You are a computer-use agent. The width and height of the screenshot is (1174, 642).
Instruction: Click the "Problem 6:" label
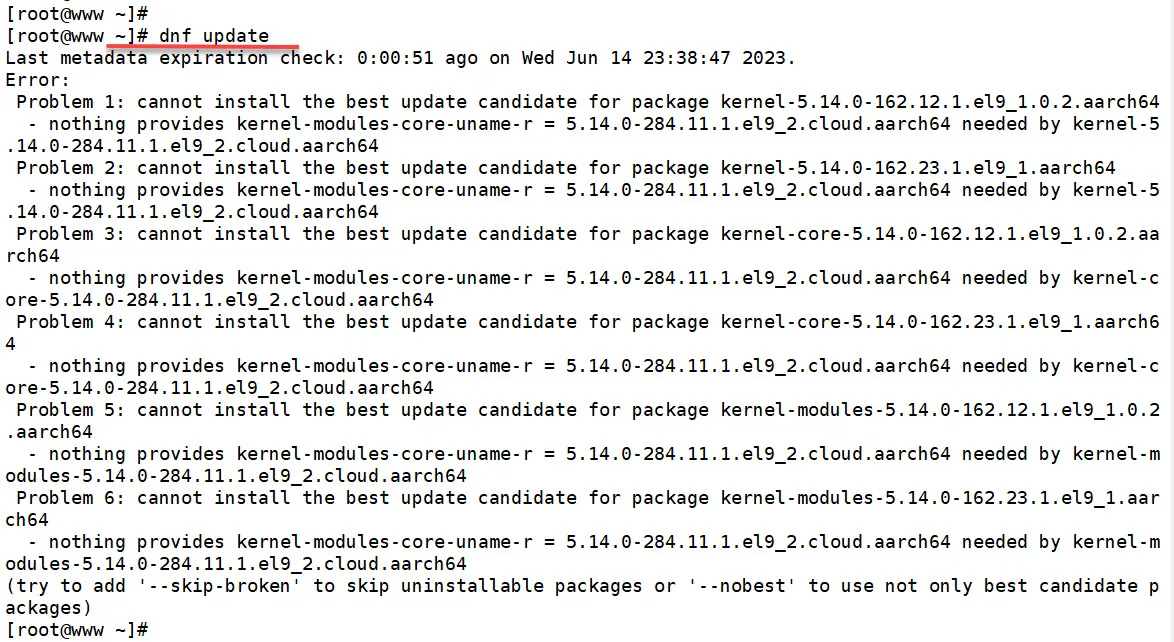point(70,498)
